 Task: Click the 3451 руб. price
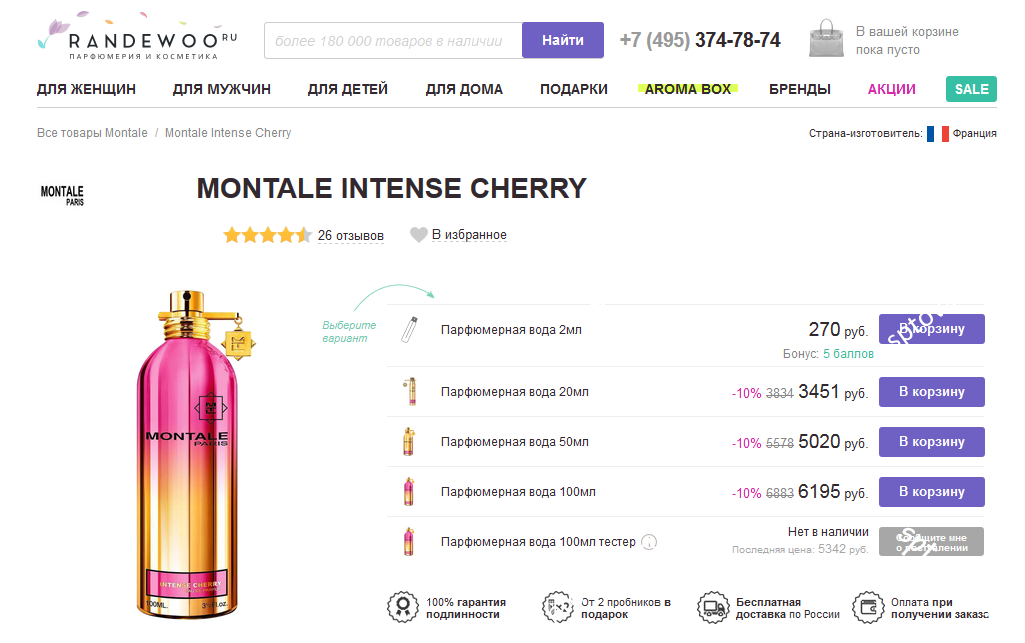pos(833,391)
